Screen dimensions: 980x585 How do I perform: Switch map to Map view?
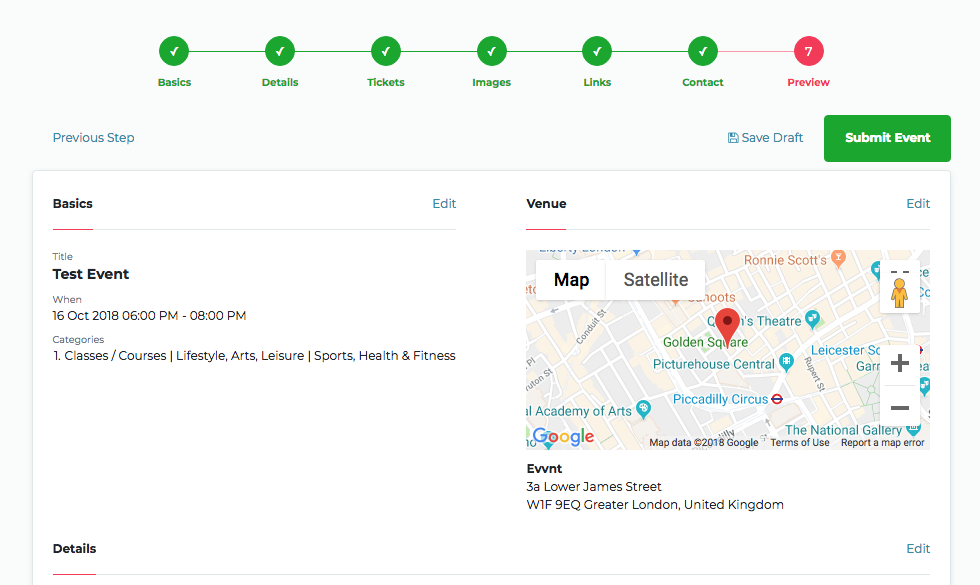571,280
